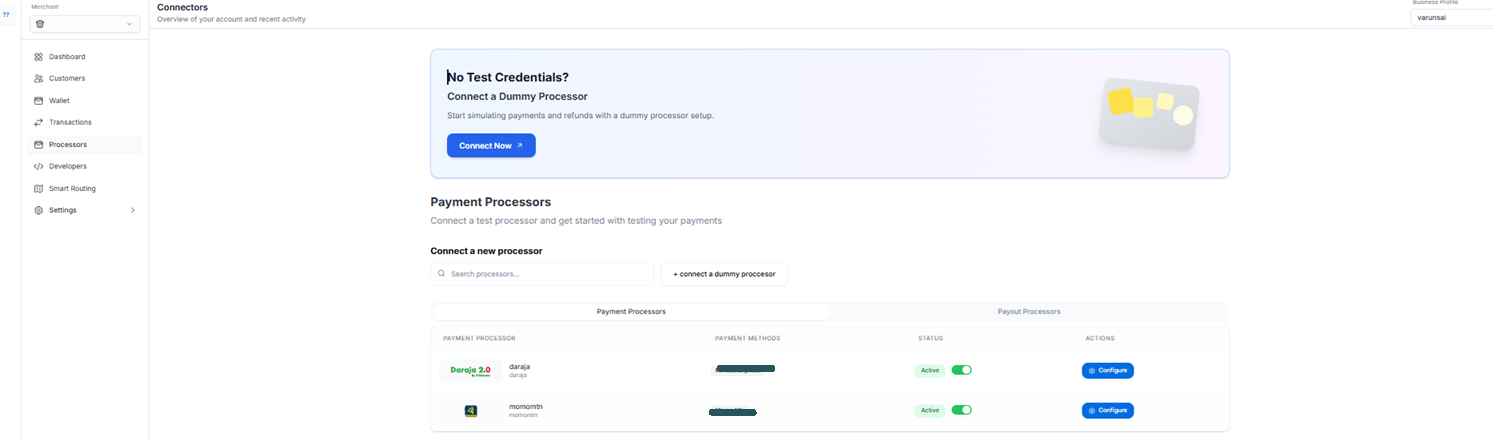
Task: Toggle the daraja processor active switch
Action: 961,370
